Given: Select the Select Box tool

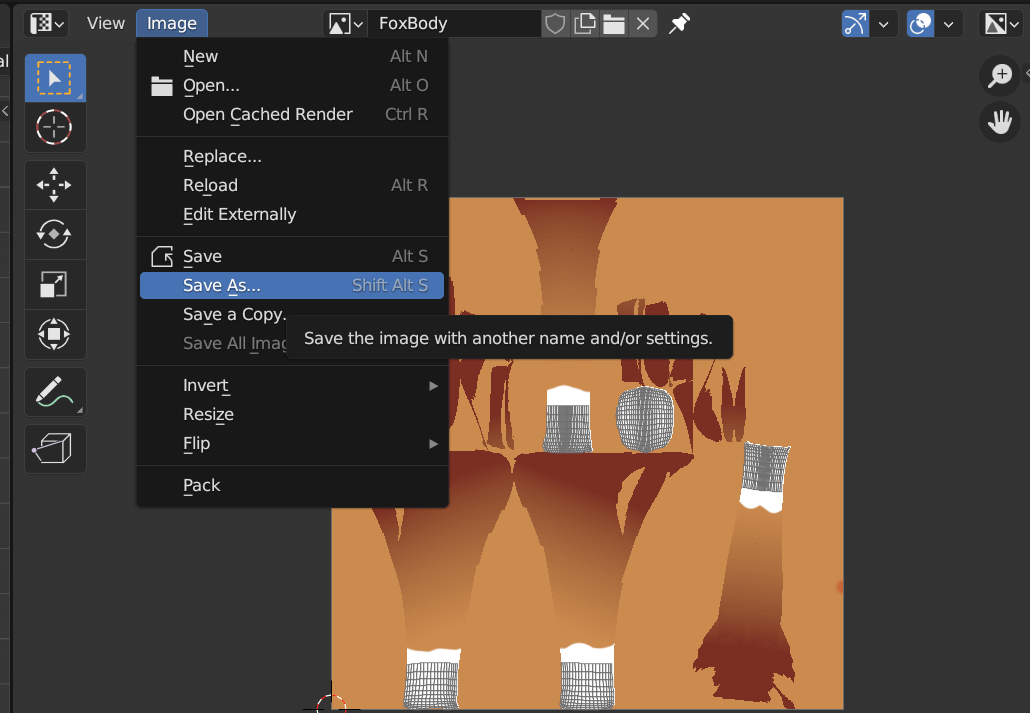Looking at the screenshot, I should point(55,78).
